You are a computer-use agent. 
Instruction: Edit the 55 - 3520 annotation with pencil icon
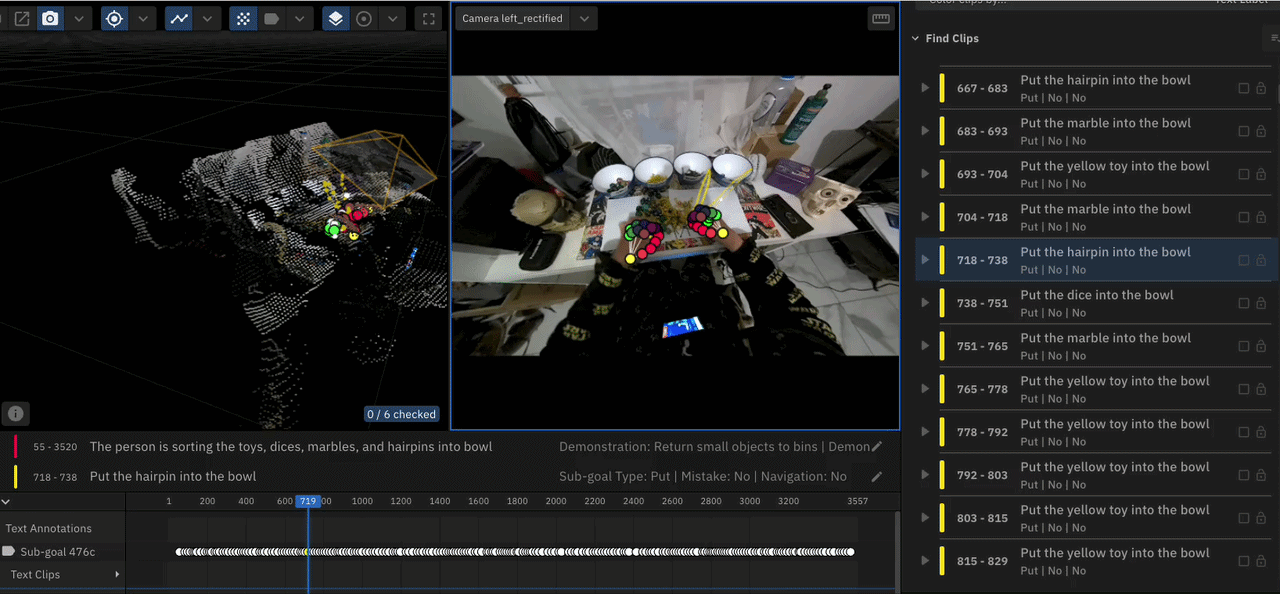[x=877, y=447]
